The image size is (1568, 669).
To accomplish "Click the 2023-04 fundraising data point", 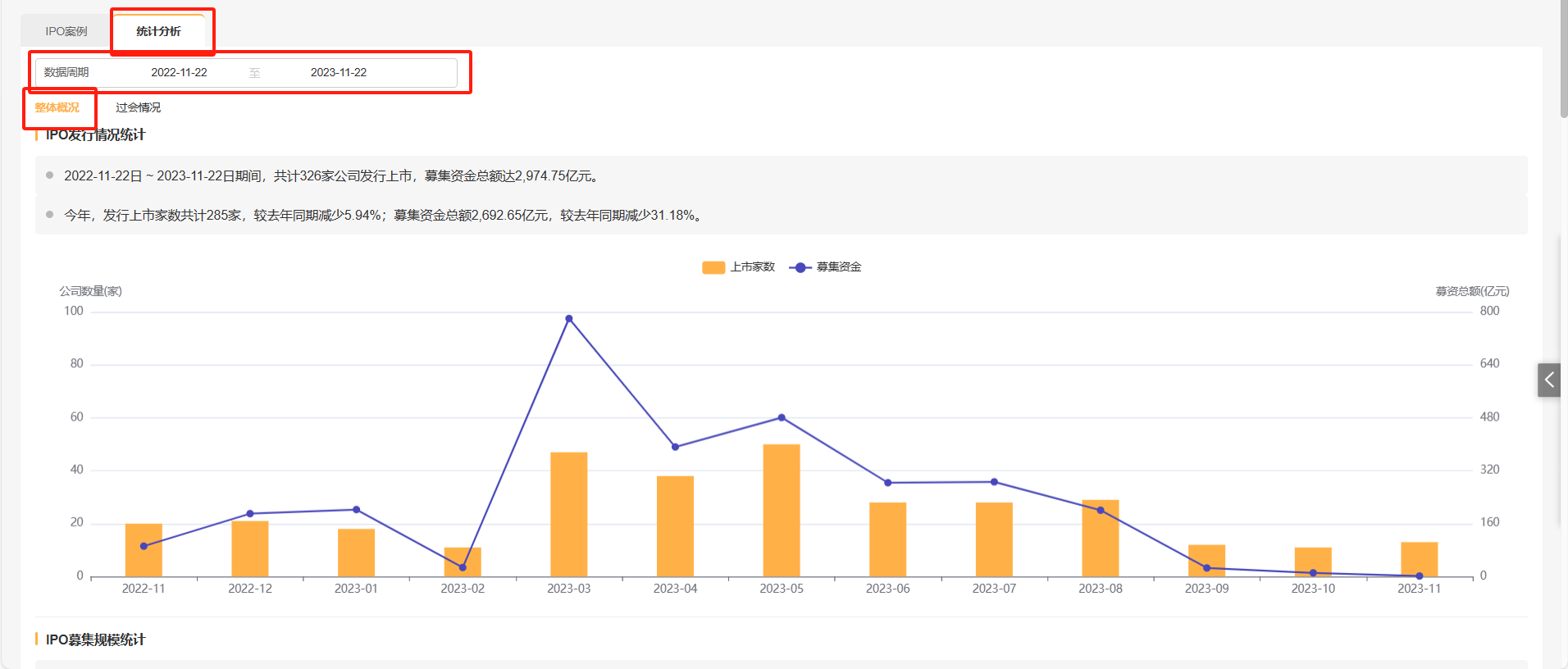I will click(675, 447).
